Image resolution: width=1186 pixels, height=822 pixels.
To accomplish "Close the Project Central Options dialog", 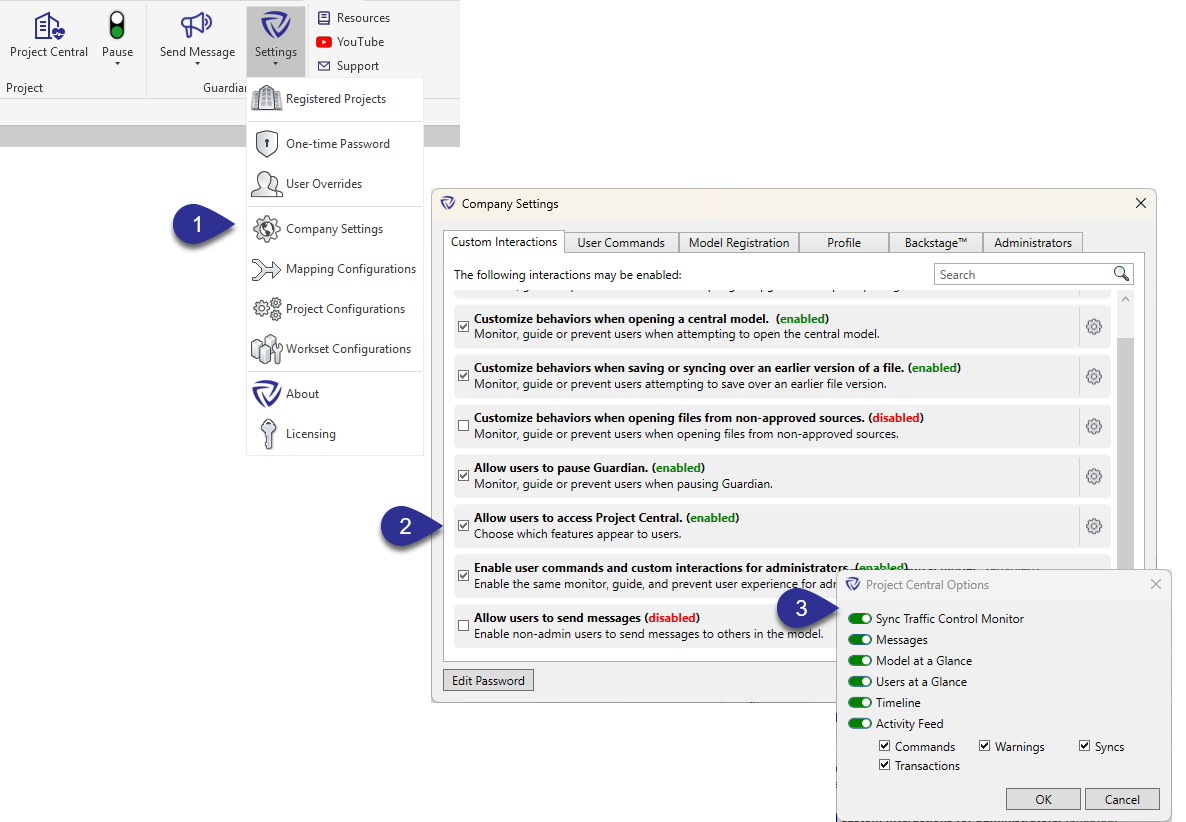I will [1155, 584].
